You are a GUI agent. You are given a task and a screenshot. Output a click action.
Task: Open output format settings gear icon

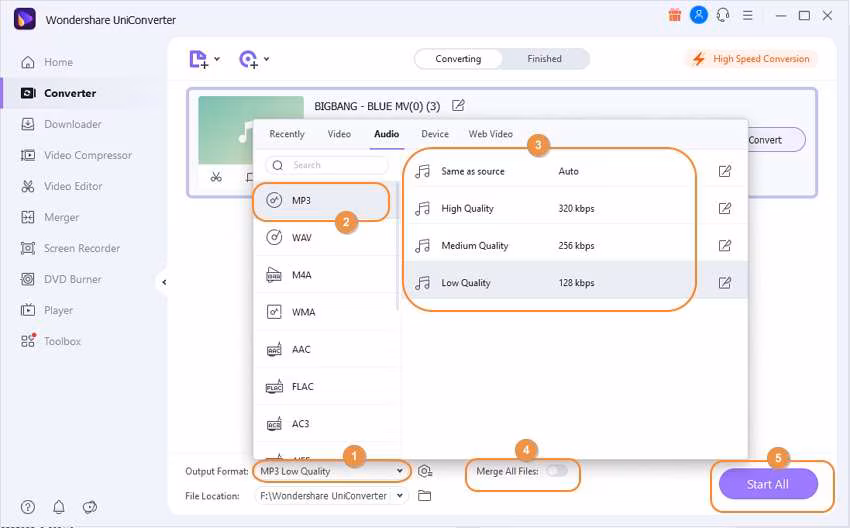coord(425,472)
